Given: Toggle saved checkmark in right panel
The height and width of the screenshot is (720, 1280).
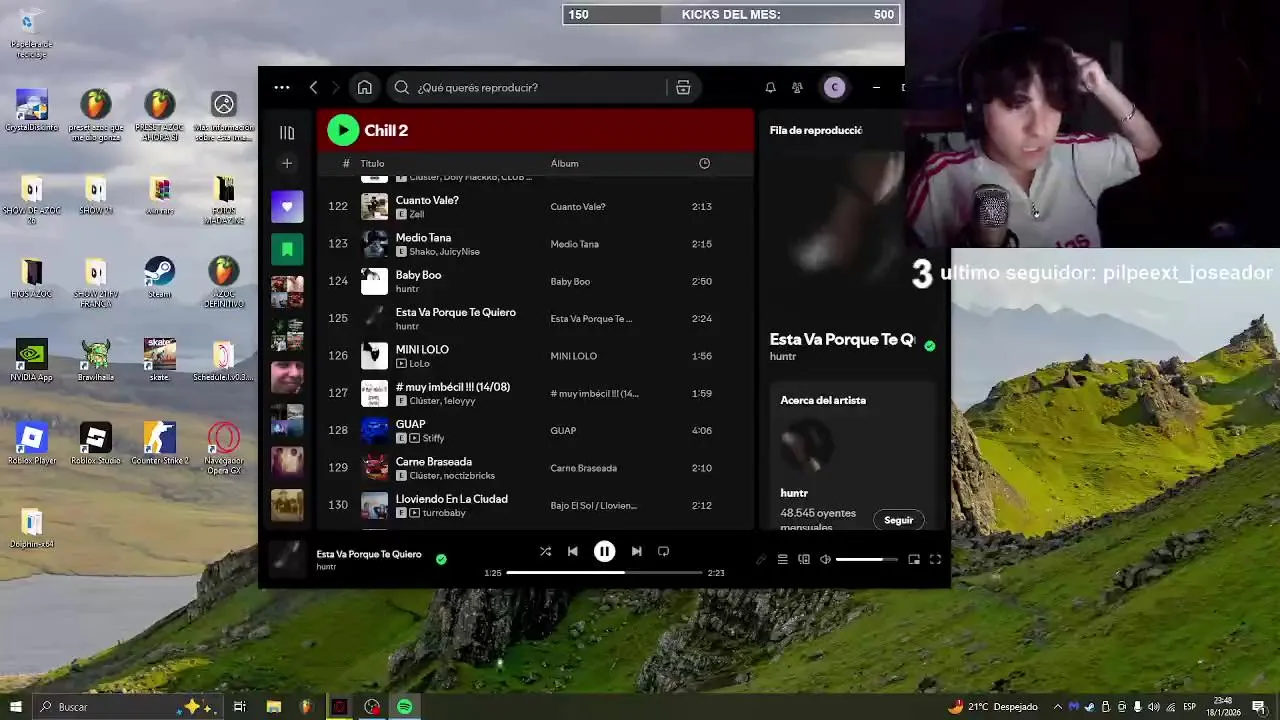Looking at the screenshot, I should pos(930,346).
